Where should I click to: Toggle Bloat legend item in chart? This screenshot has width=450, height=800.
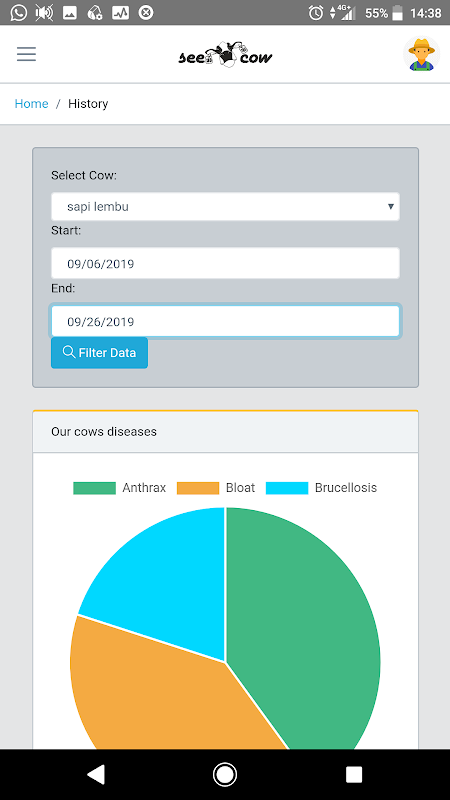tap(216, 488)
